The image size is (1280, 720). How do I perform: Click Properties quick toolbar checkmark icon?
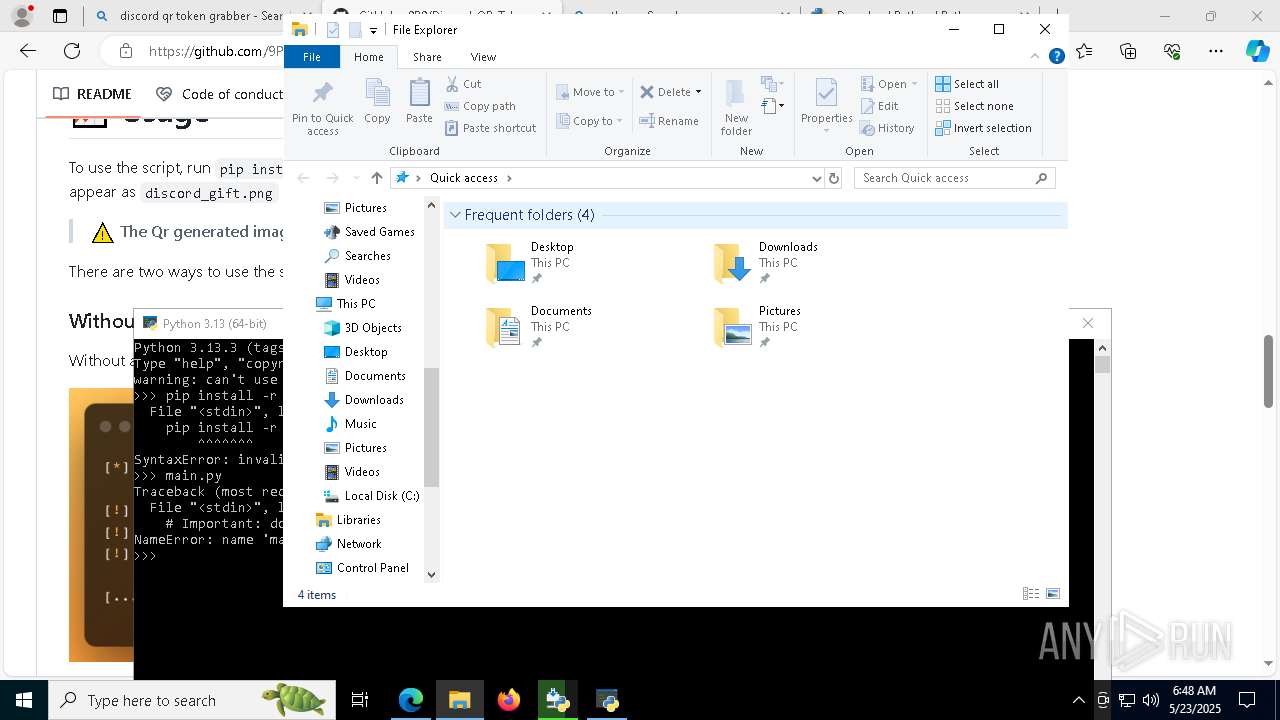coord(332,30)
